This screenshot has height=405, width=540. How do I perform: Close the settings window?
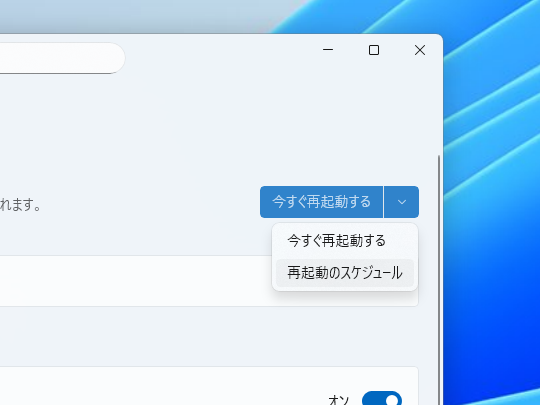pos(420,50)
